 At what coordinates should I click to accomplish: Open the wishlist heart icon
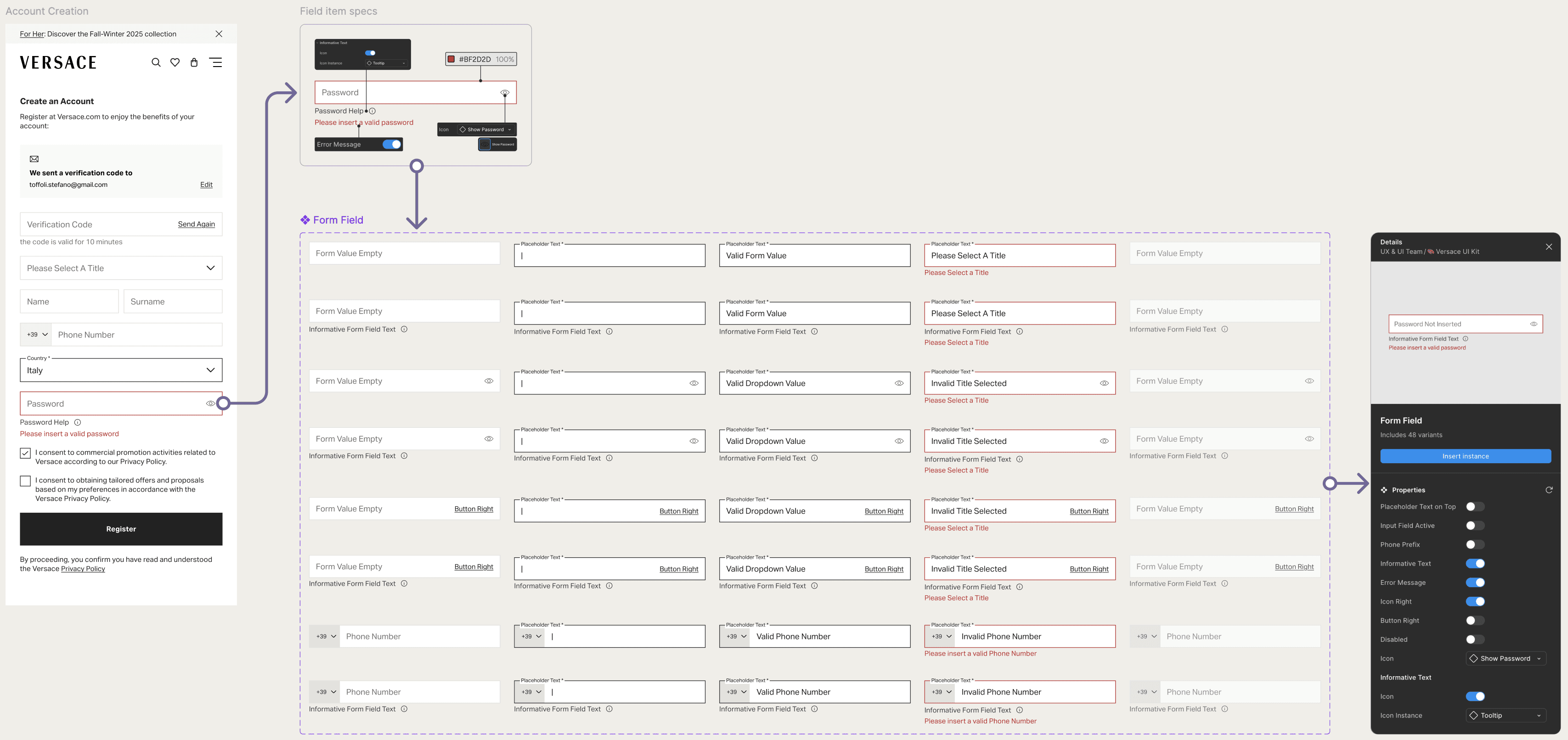click(x=175, y=63)
